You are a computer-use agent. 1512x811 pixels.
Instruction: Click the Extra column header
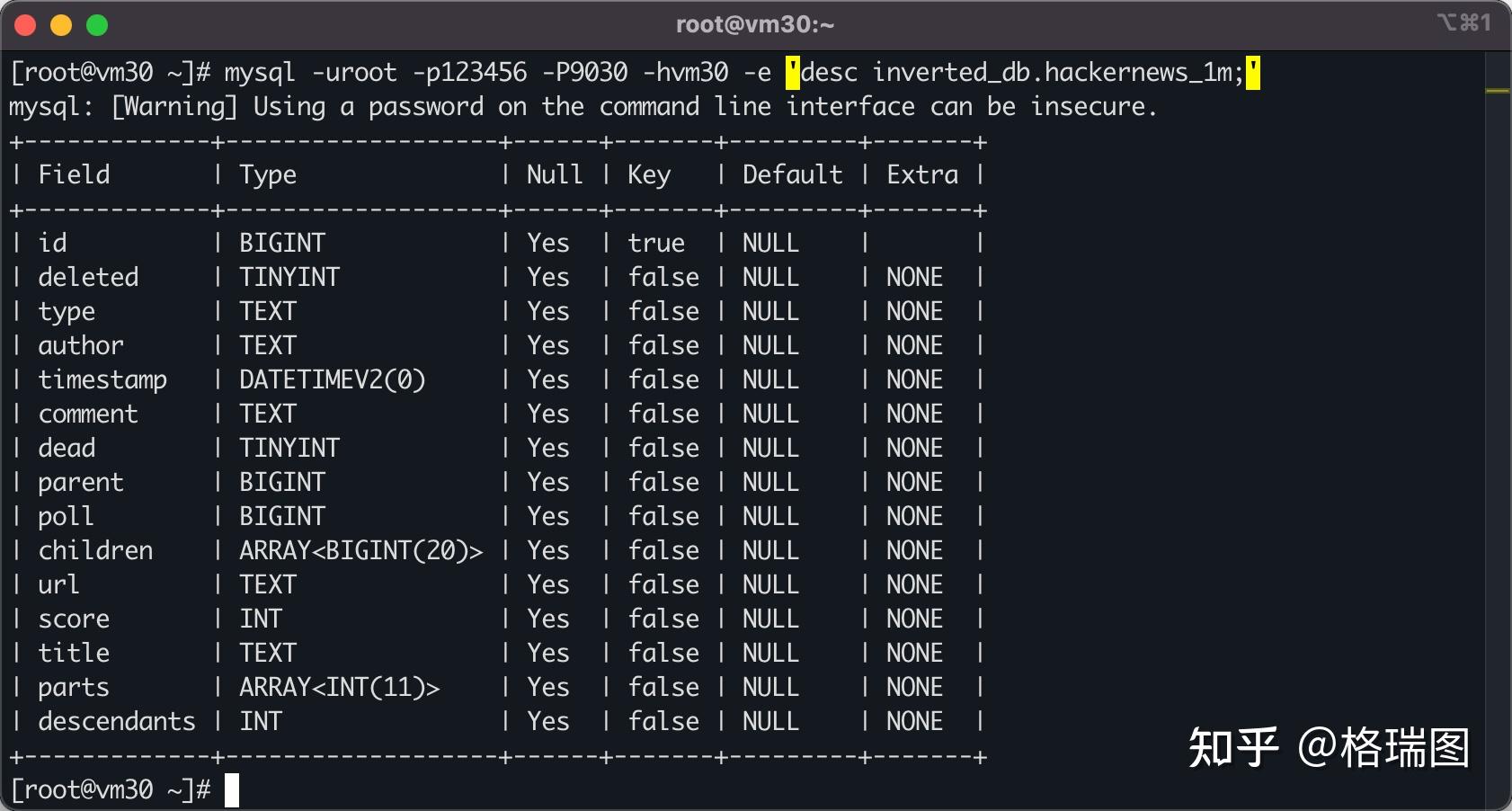tap(922, 174)
